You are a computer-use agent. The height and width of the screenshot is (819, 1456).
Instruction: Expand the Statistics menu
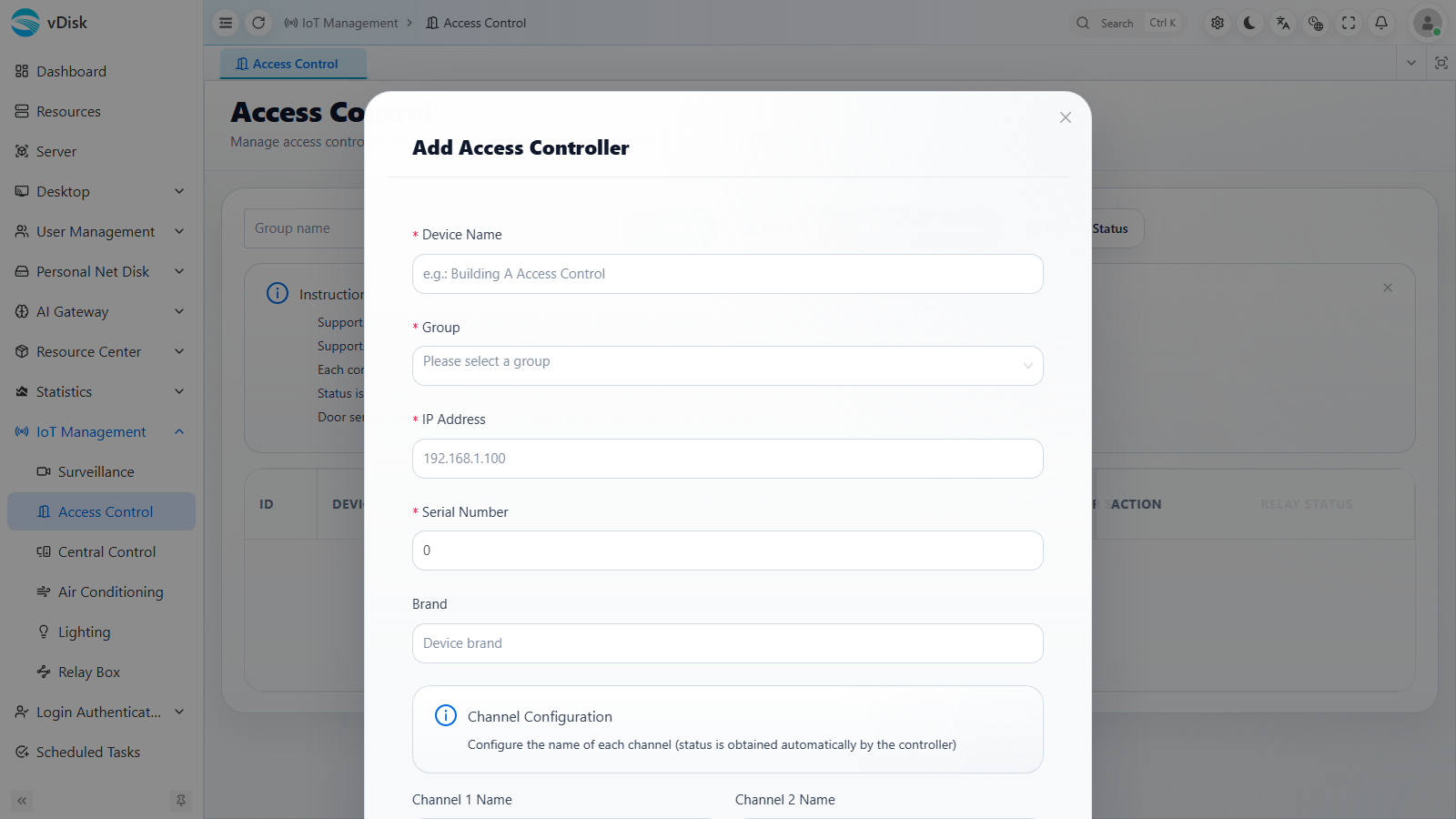101,391
